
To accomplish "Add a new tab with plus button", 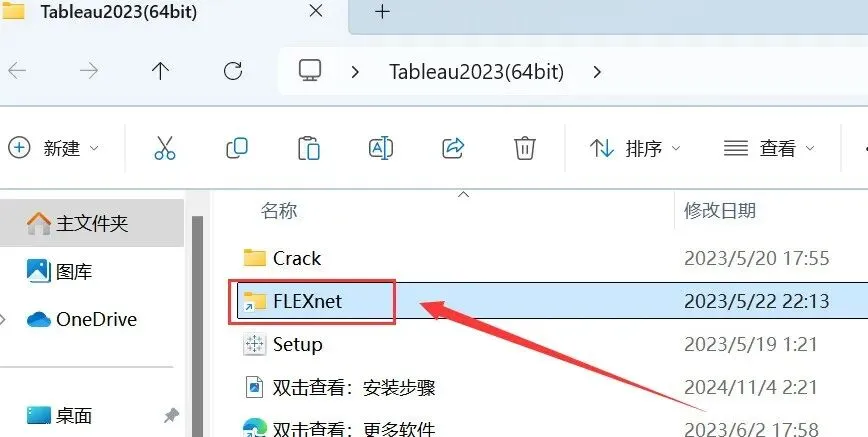I will (383, 12).
